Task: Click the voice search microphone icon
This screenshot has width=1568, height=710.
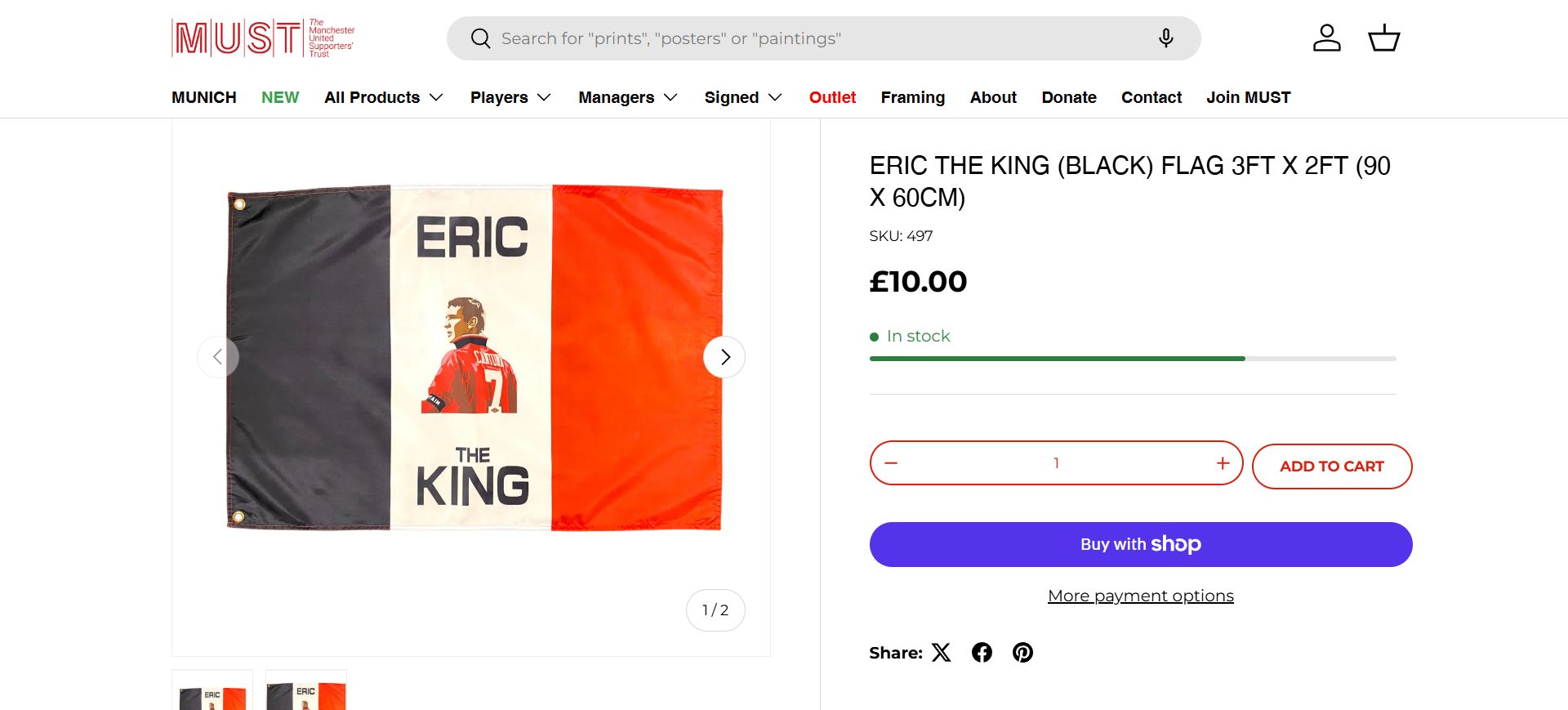Action: tap(1165, 38)
